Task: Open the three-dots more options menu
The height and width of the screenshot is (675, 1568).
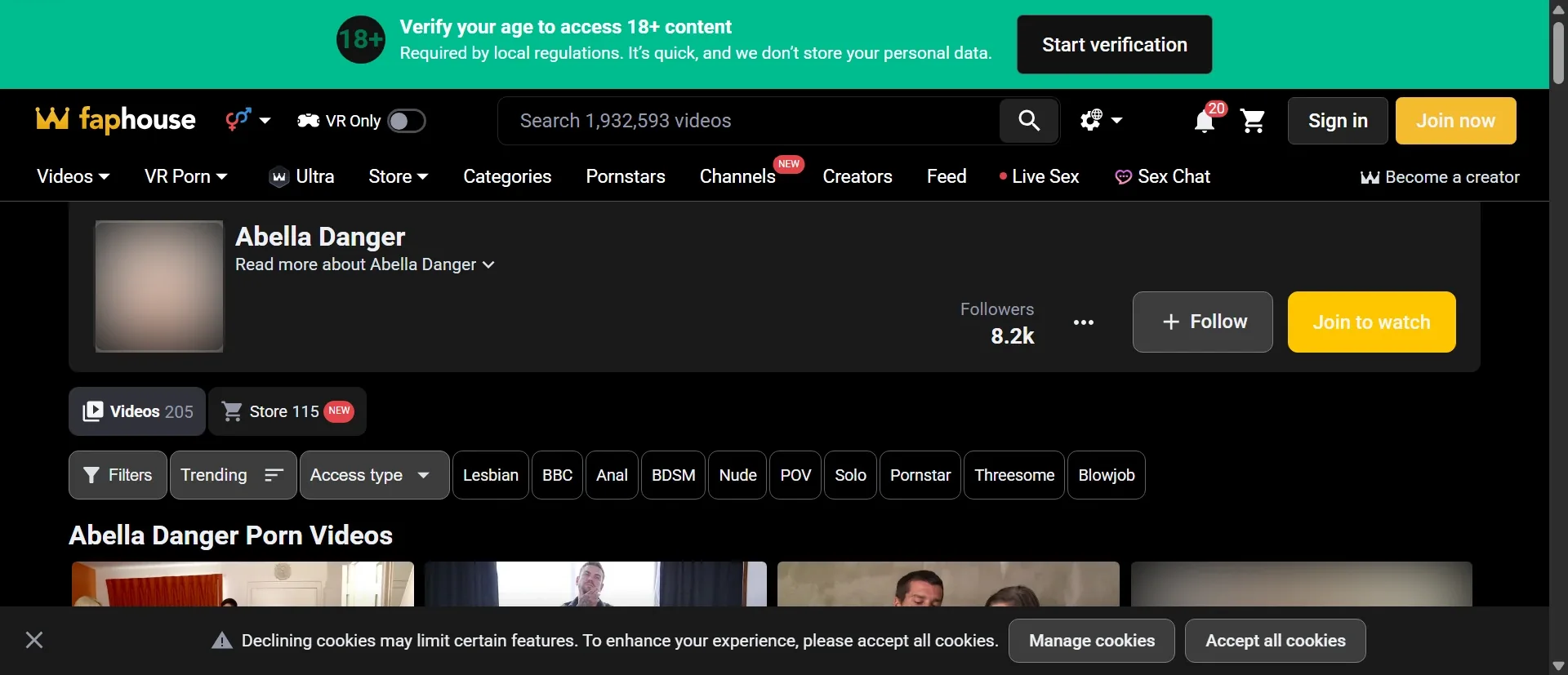Action: pos(1084,322)
